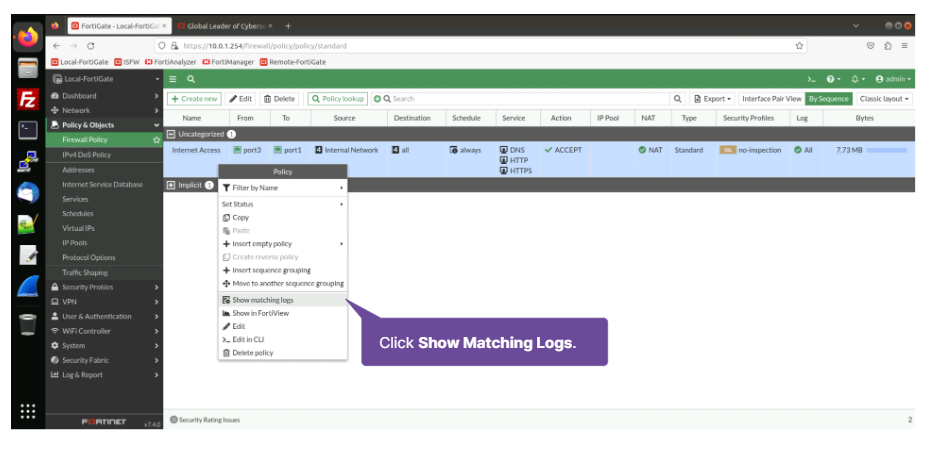Open the Files manager dock icon
926x459 pixels.
(28, 69)
